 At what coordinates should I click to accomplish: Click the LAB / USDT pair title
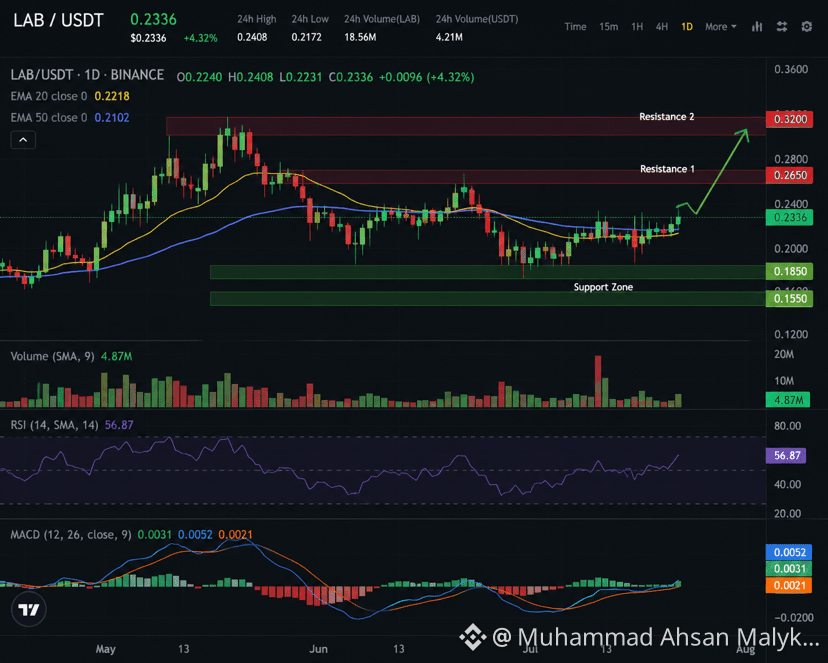pos(59,21)
